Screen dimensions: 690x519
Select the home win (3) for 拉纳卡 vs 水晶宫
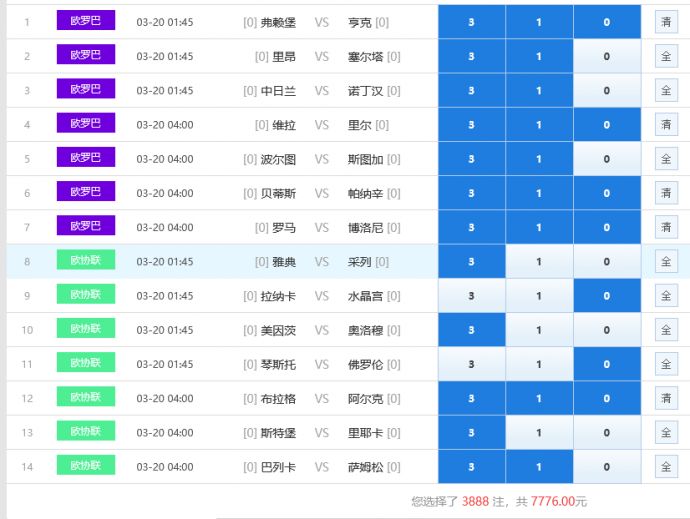click(x=471, y=296)
